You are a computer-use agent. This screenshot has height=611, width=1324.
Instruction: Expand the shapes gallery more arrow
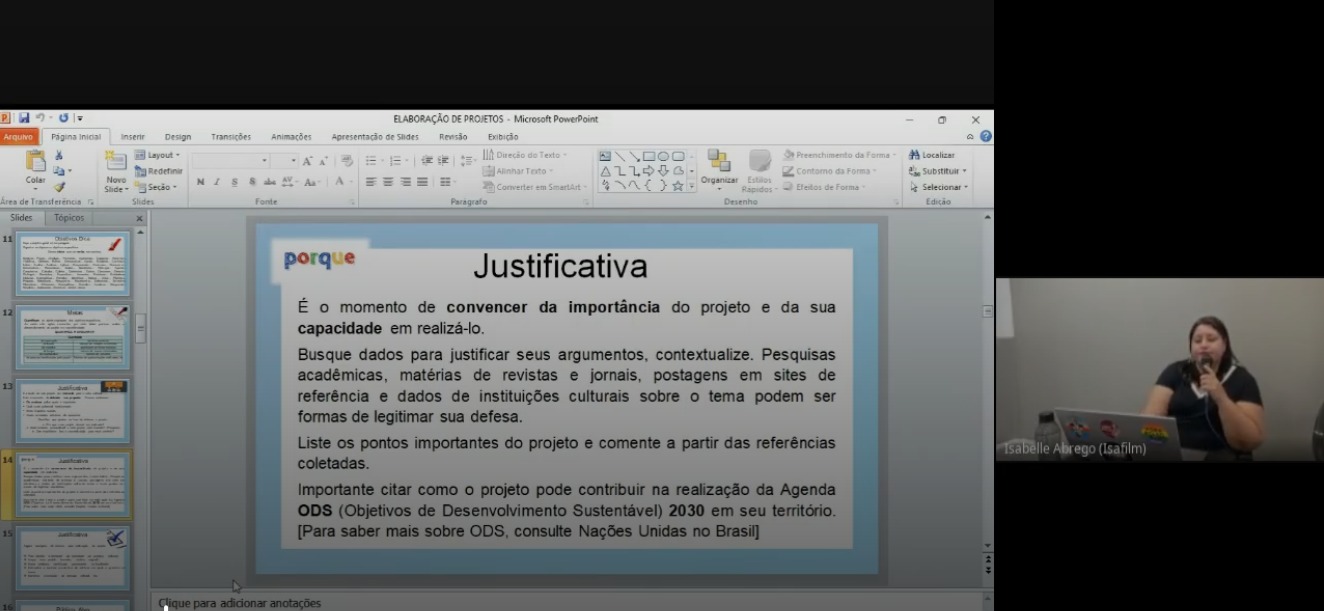(x=691, y=186)
